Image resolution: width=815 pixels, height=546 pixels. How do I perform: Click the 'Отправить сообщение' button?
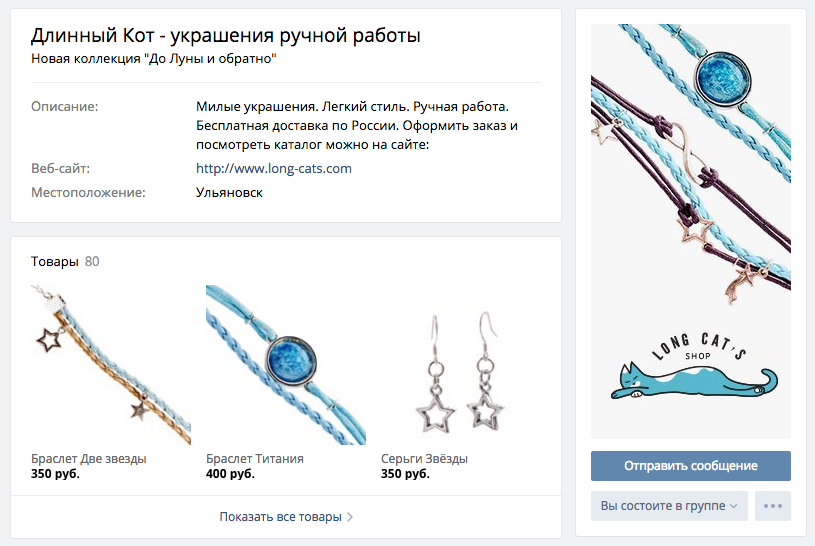[691, 466]
